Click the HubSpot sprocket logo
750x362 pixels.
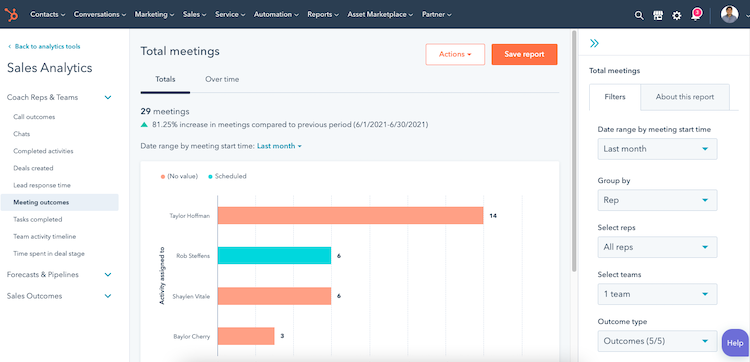pyautogui.click(x=11, y=14)
